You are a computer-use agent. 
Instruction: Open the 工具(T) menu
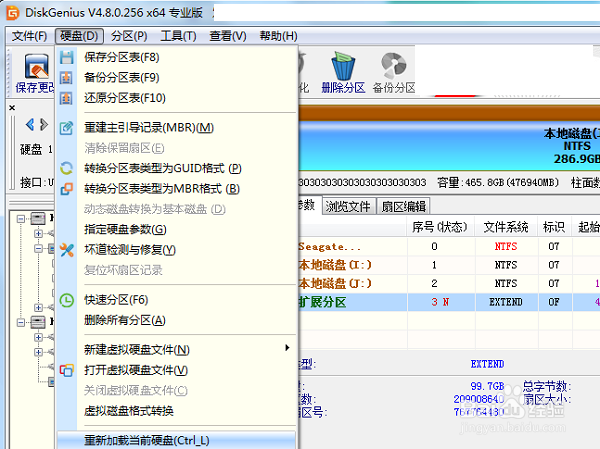(178, 36)
